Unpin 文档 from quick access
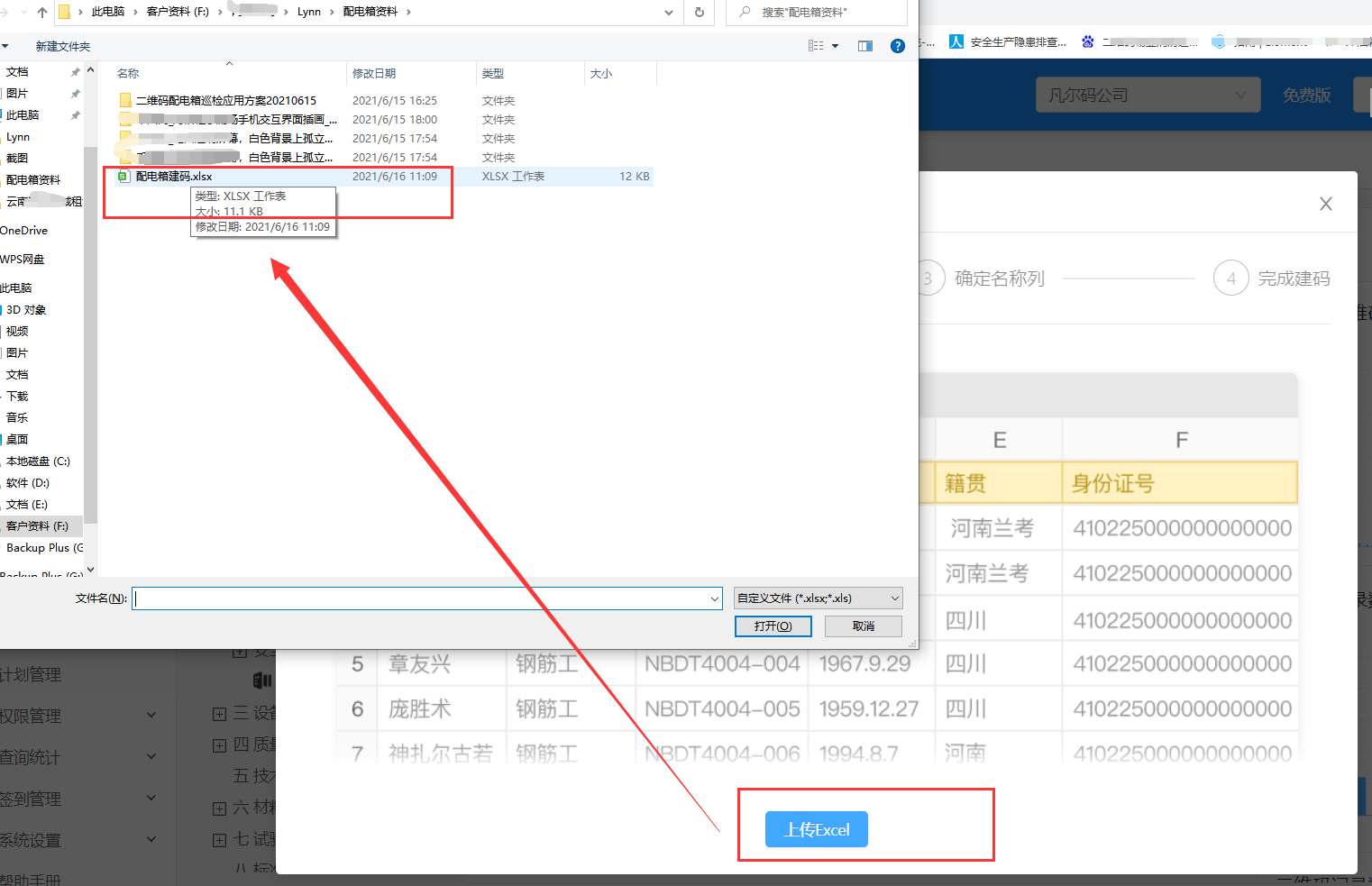The image size is (1372, 886). point(75,71)
